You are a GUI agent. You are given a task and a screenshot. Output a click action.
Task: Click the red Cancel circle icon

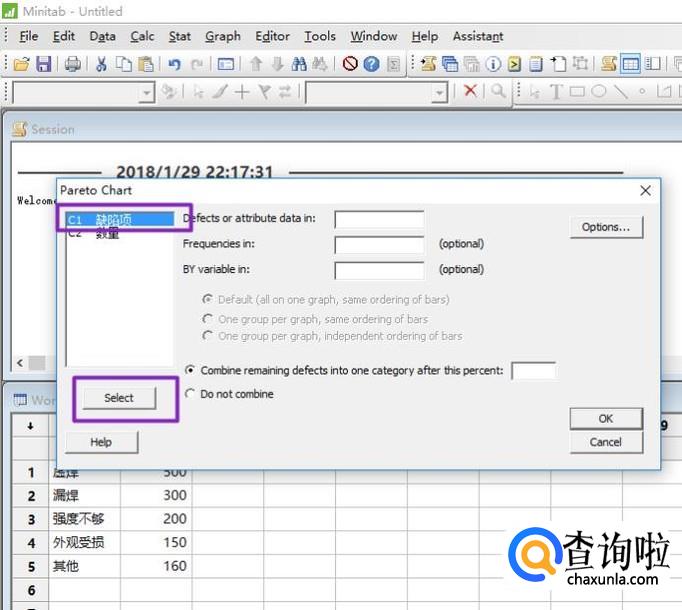[350, 64]
